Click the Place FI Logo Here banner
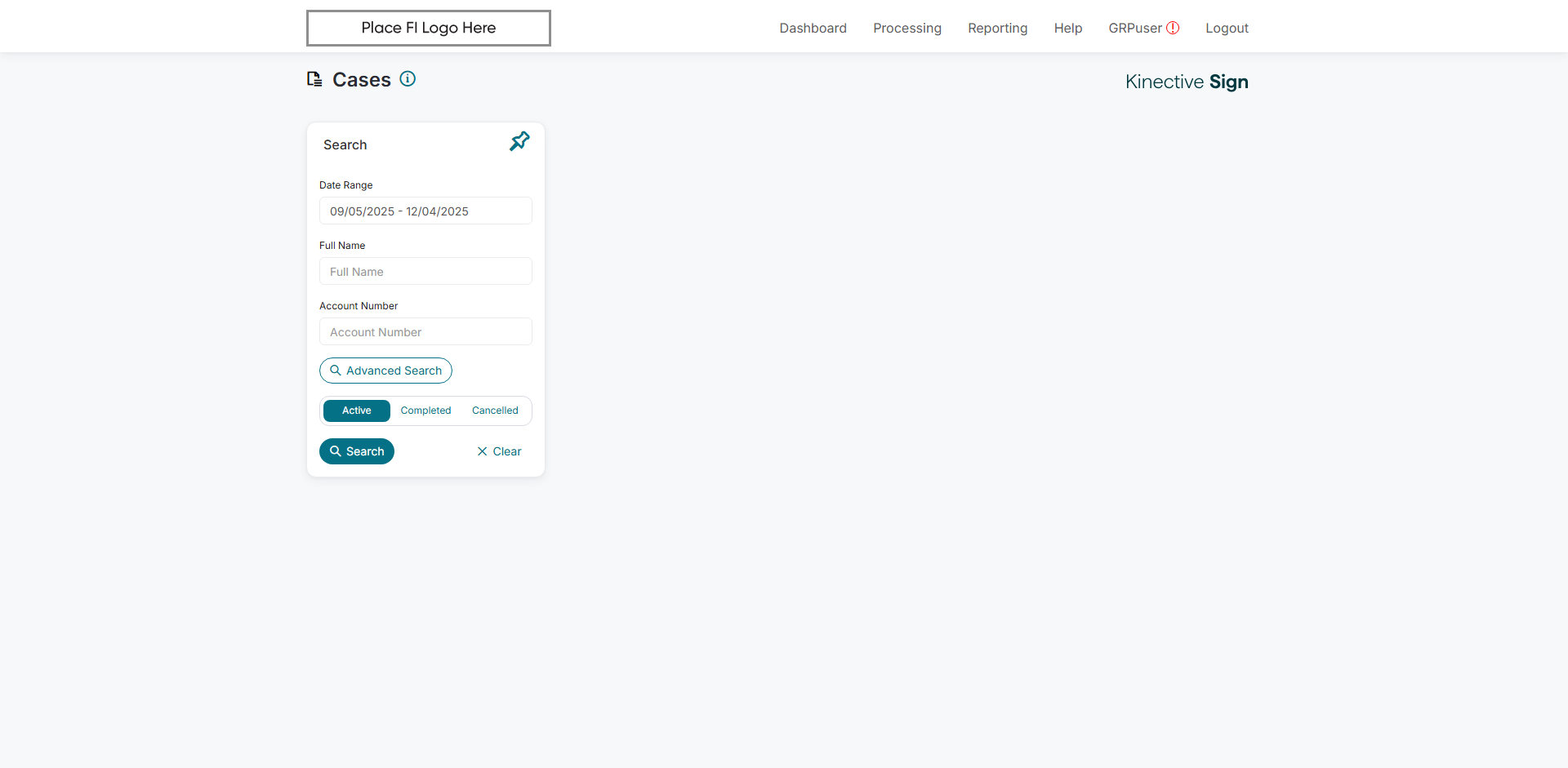This screenshot has width=1568, height=768. (x=429, y=28)
